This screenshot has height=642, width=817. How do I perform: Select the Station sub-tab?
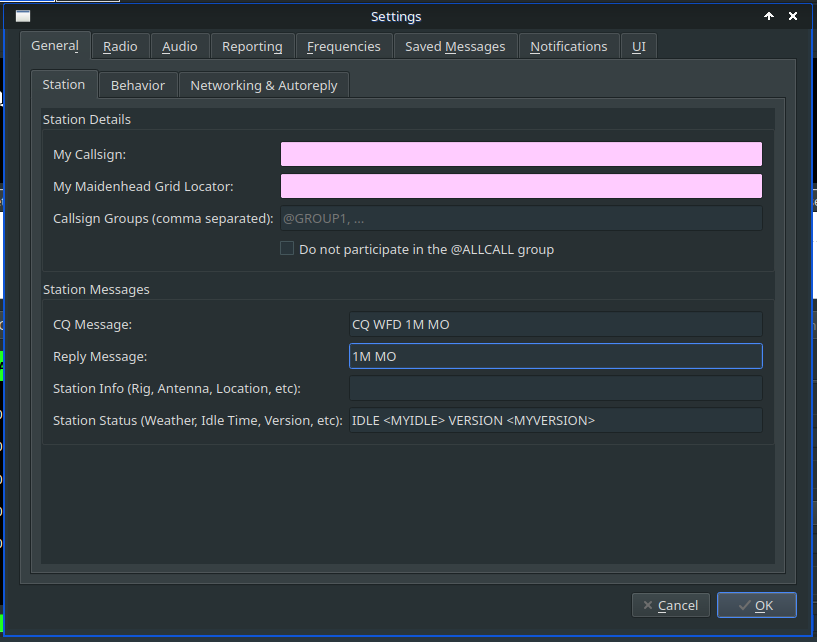64,85
